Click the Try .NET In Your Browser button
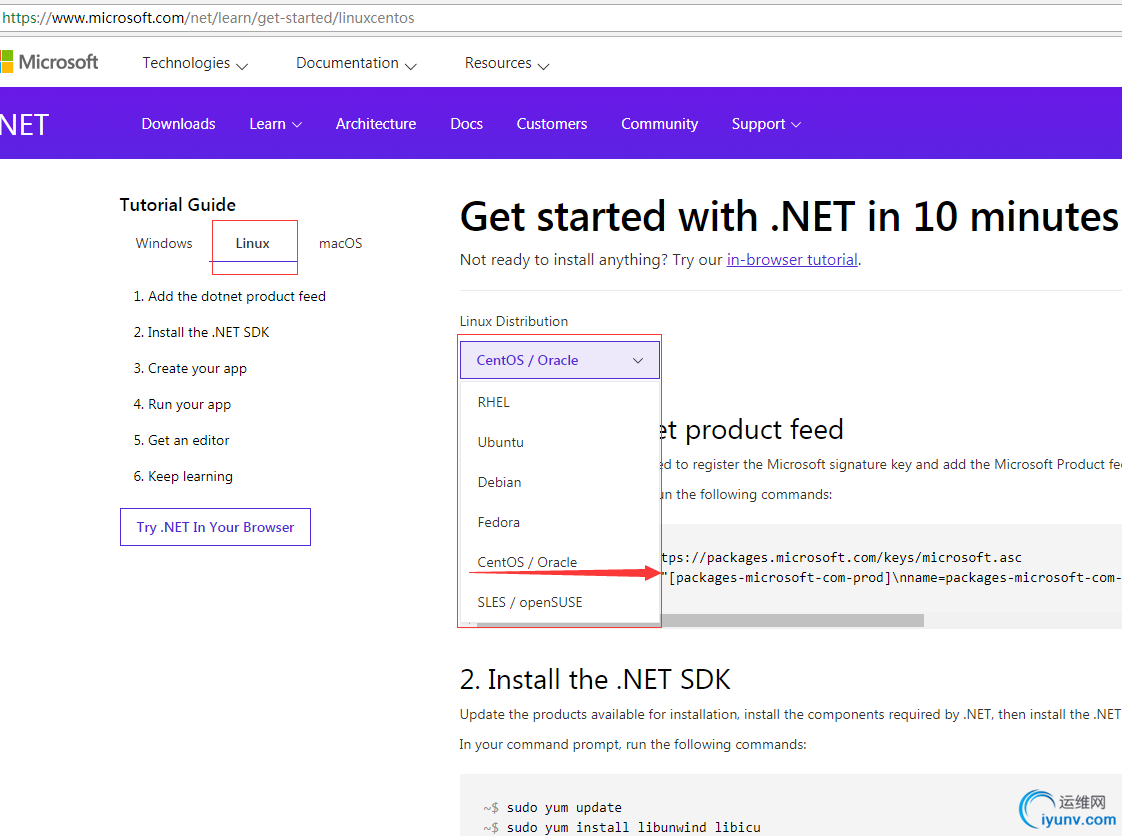1122x836 pixels. click(x=215, y=527)
